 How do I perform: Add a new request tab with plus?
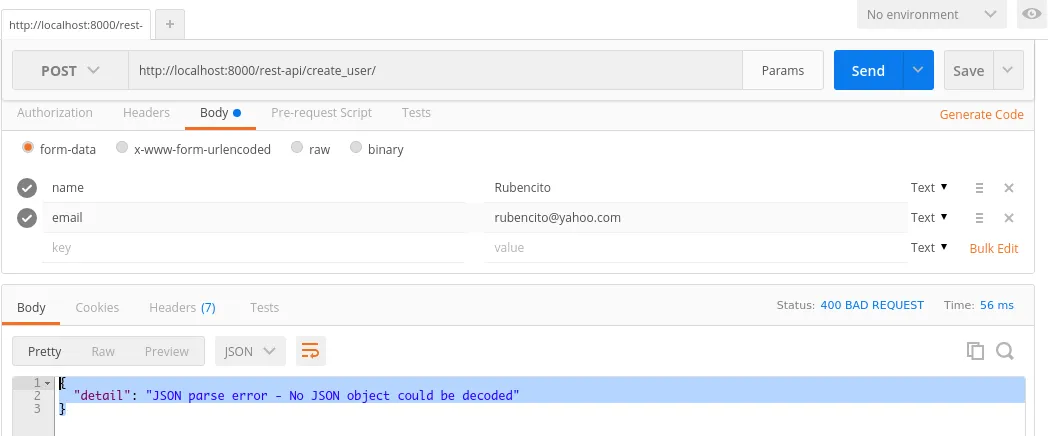pos(170,24)
